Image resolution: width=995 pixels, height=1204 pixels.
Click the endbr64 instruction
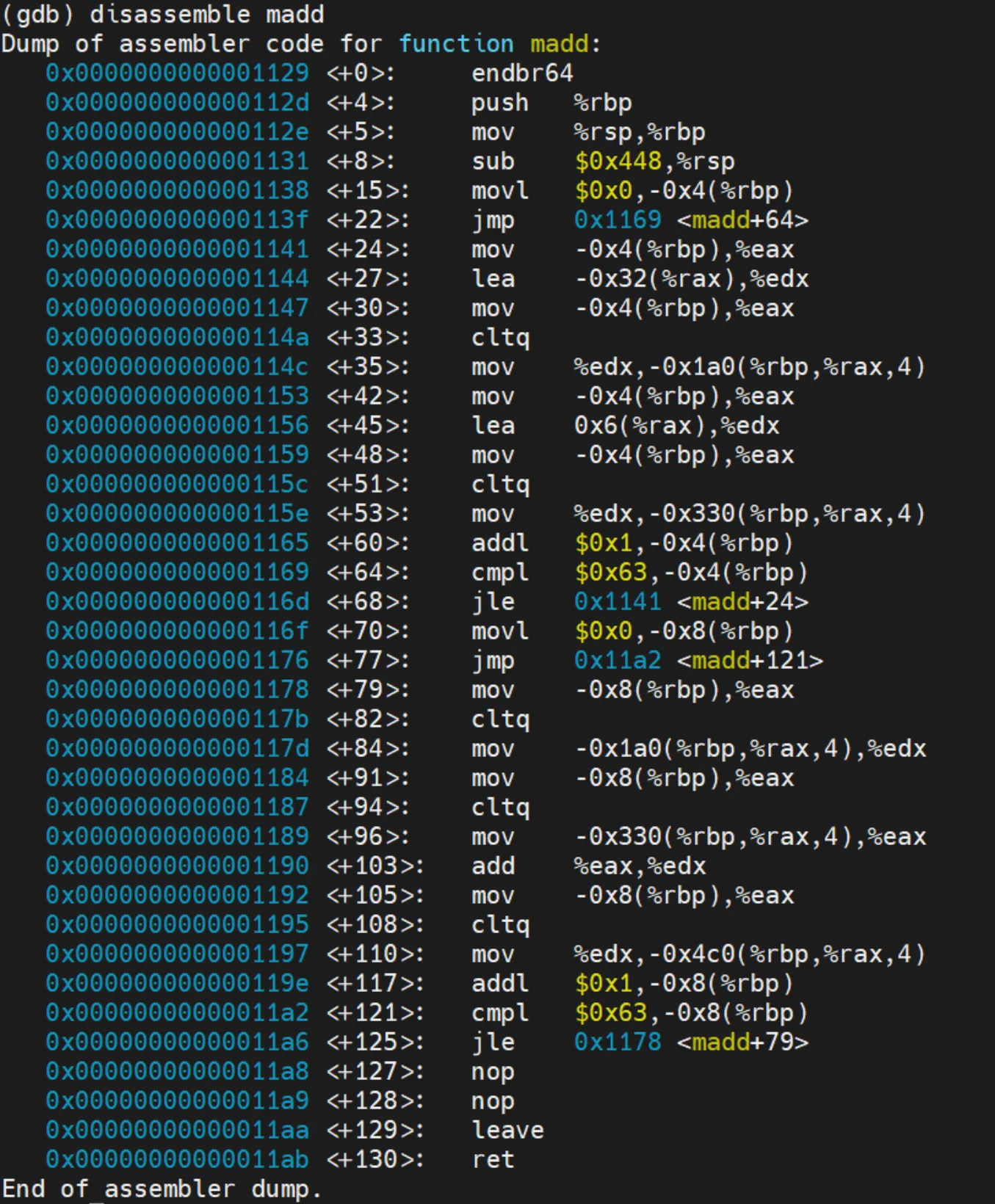[521, 73]
